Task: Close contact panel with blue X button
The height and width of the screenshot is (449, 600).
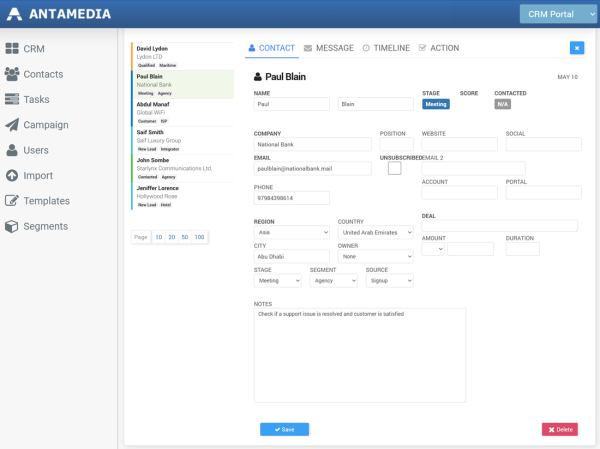Action: (577, 47)
